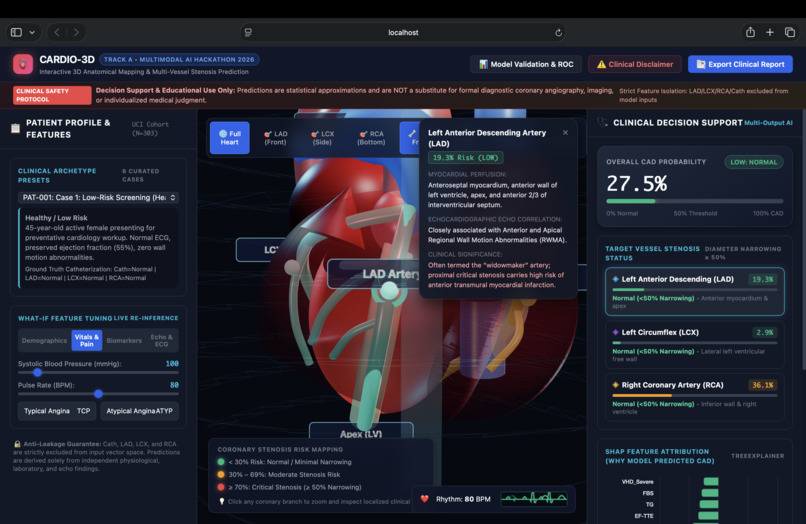
Task: Click the Track A hackathon badge
Action: 179,60
